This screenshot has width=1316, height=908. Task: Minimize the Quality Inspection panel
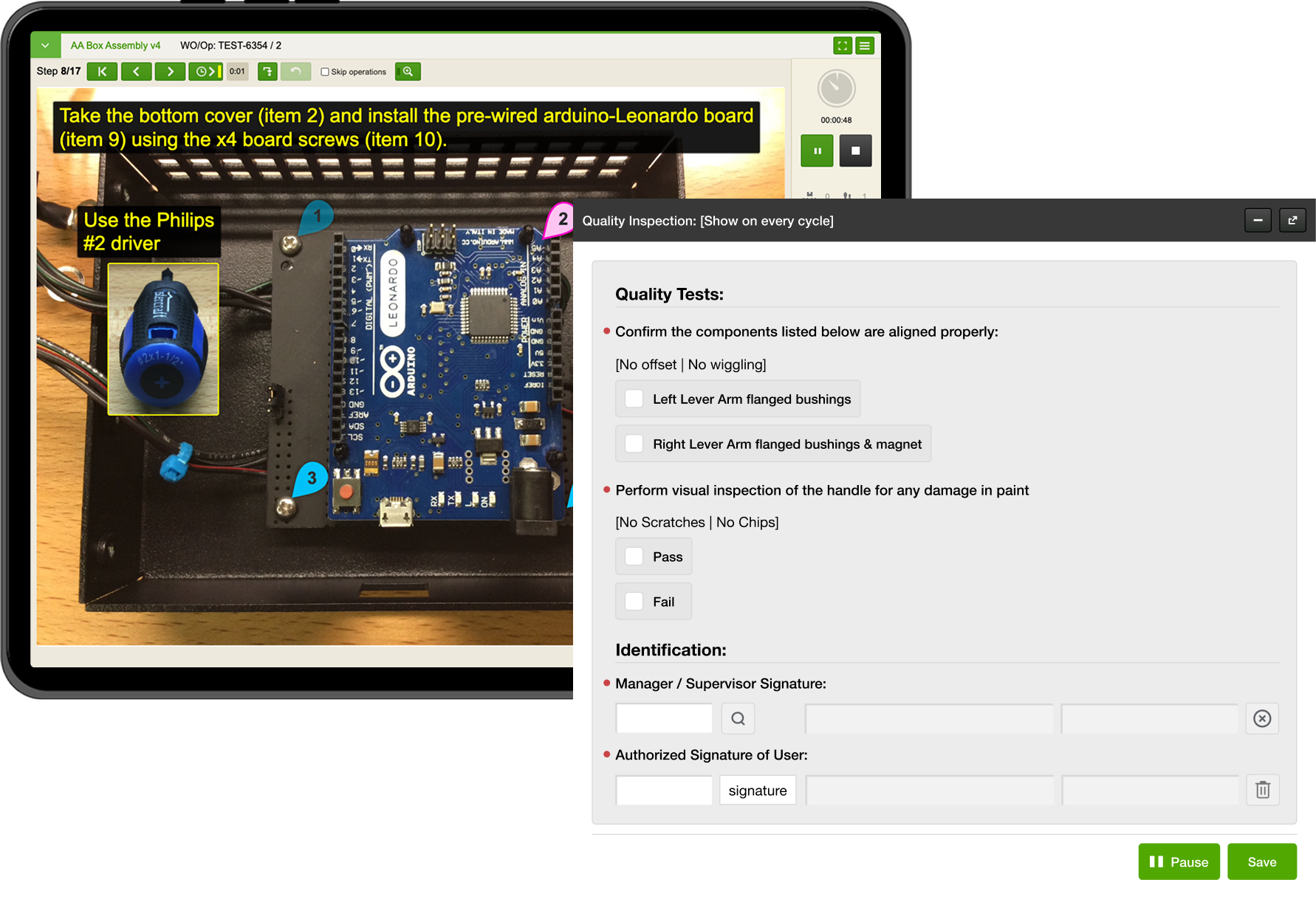(1258, 220)
